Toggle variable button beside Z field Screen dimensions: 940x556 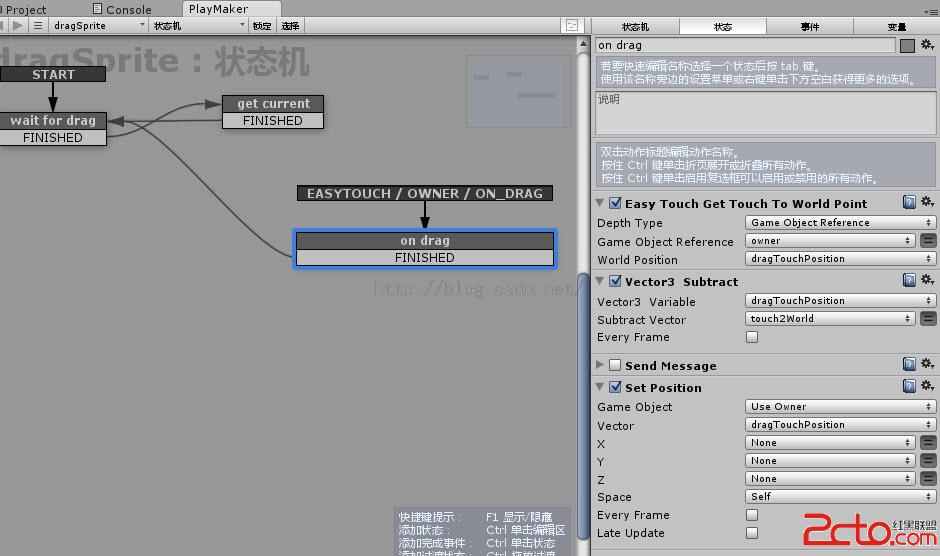click(x=928, y=479)
